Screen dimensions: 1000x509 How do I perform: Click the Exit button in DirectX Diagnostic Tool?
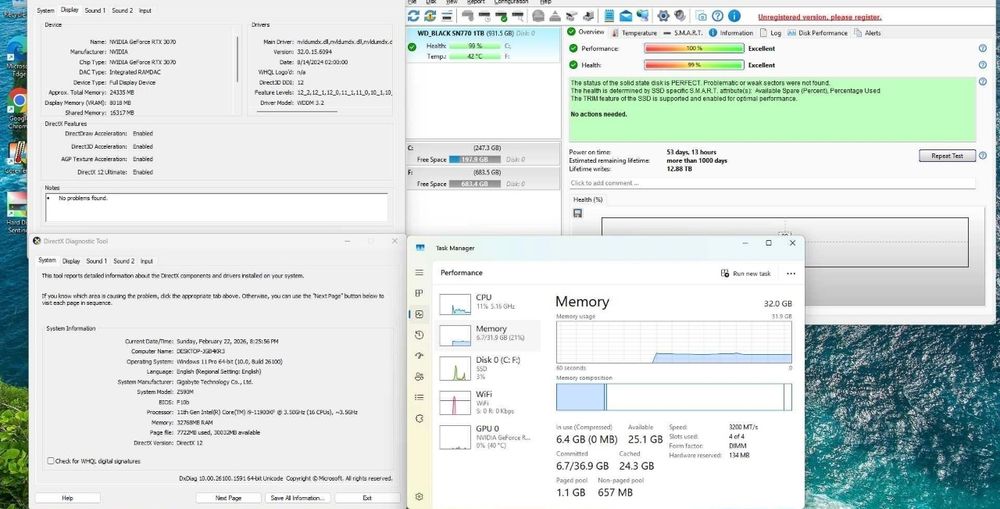(367, 498)
